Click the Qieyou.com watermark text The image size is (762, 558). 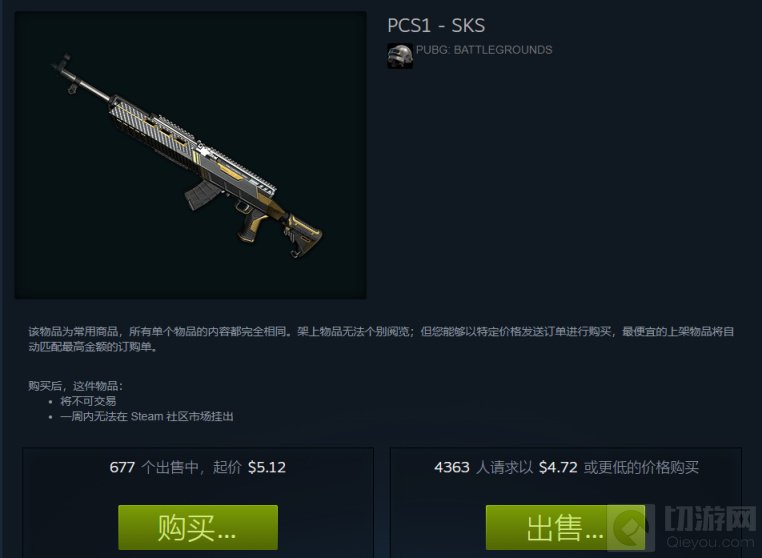pyautogui.click(x=710, y=542)
